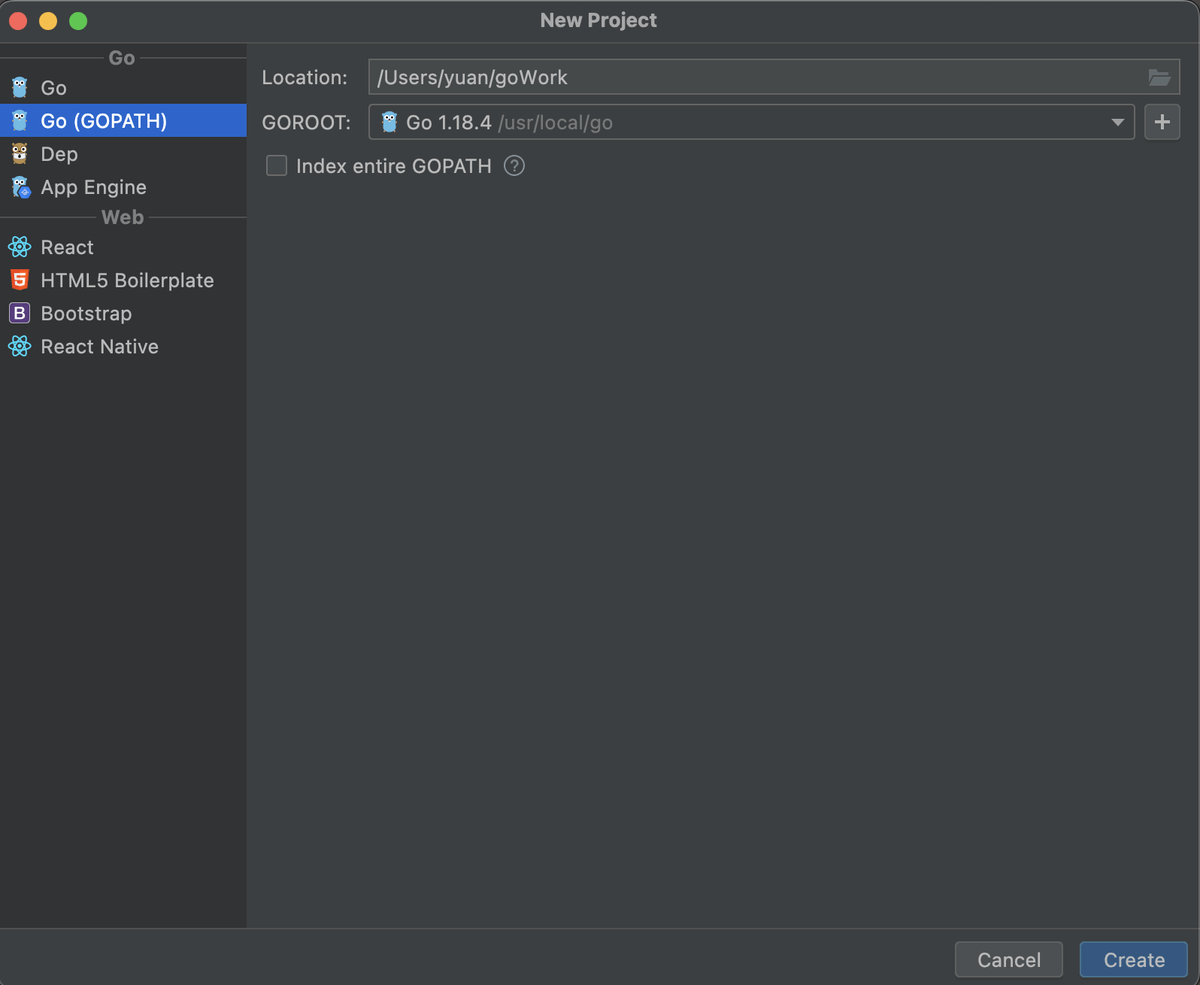
Task: Open the GOROOT dropdown arrow
Action: [x=1118, y=122]
